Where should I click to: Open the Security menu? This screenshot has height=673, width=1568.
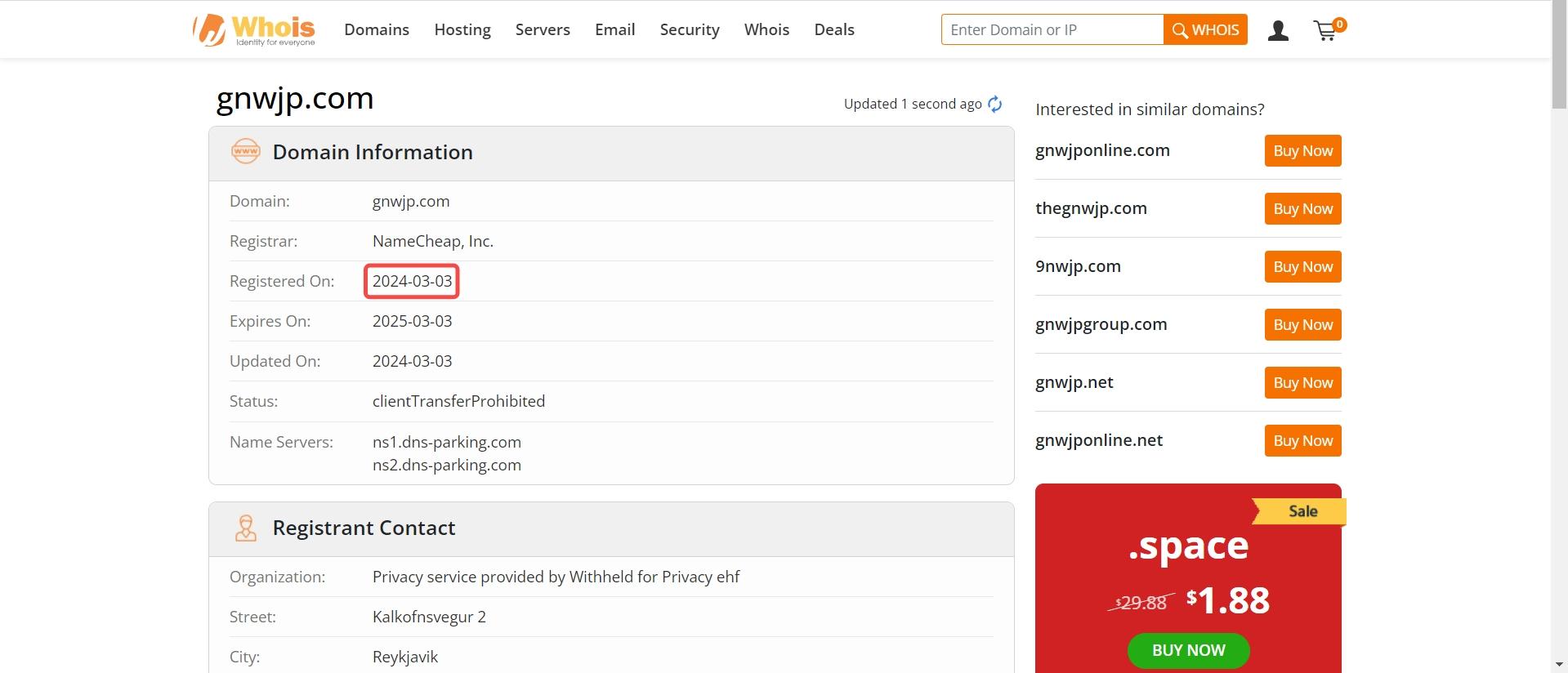690,29
